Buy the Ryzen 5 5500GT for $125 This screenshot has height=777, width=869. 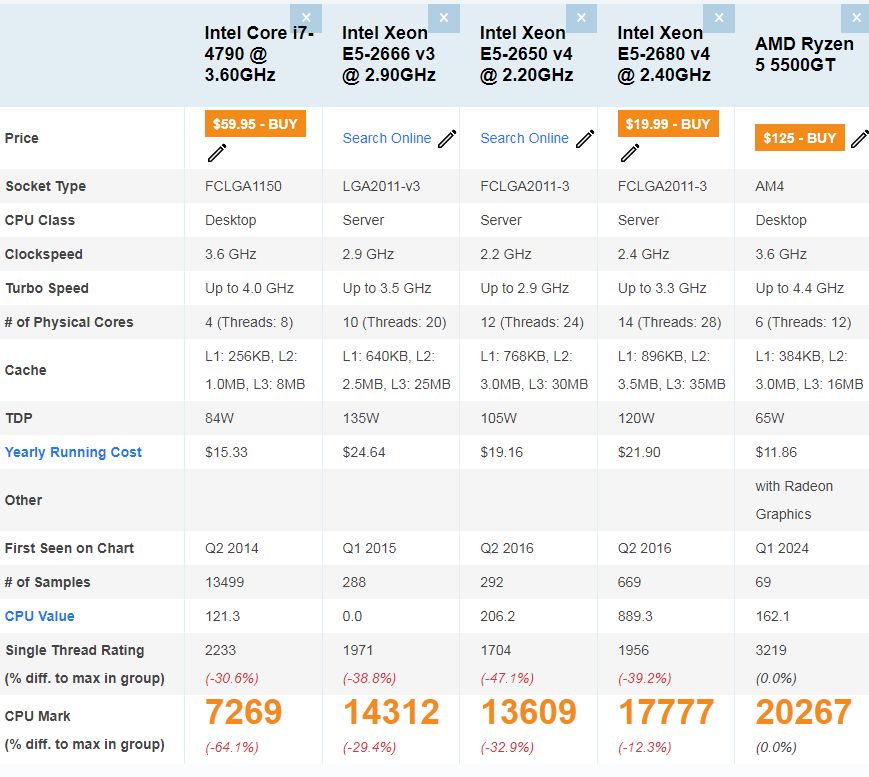click(800, 137)
